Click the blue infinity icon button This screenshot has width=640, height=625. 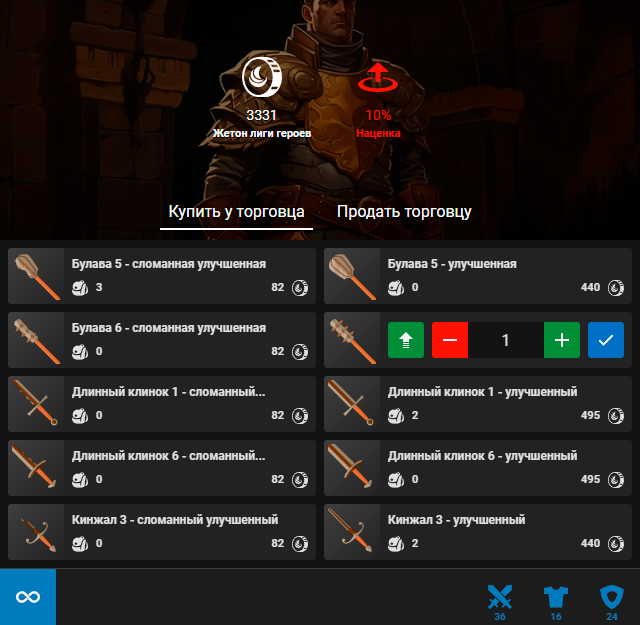click(28, 597)
